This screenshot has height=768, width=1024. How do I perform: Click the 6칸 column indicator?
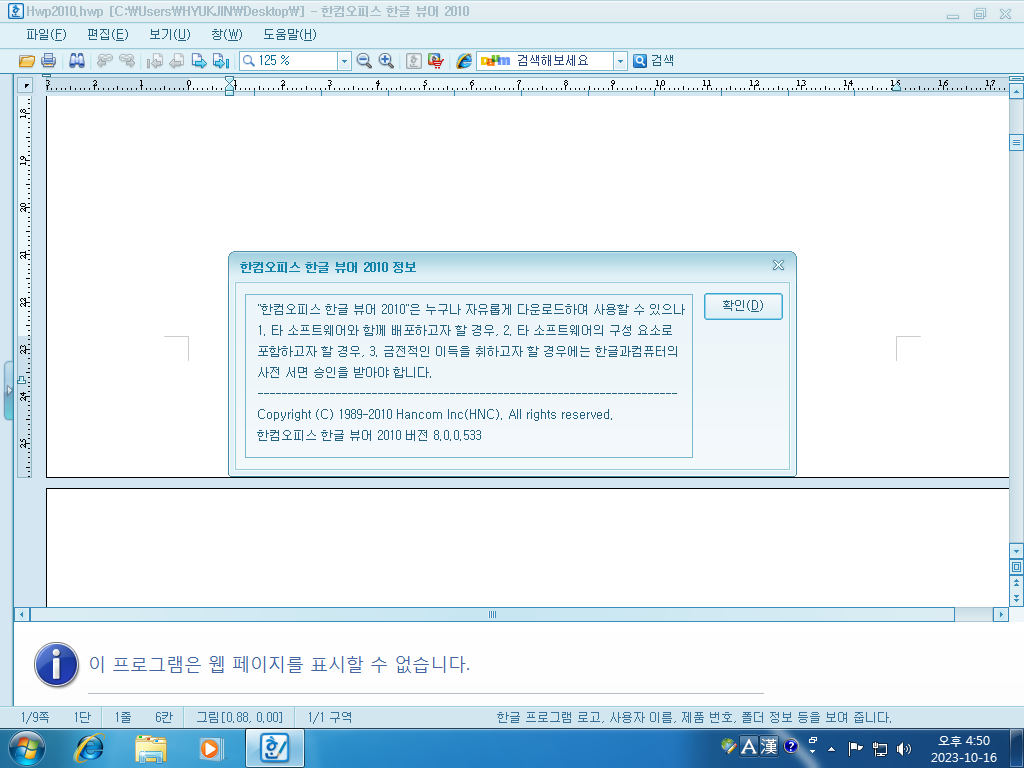[x=164, y=717]
